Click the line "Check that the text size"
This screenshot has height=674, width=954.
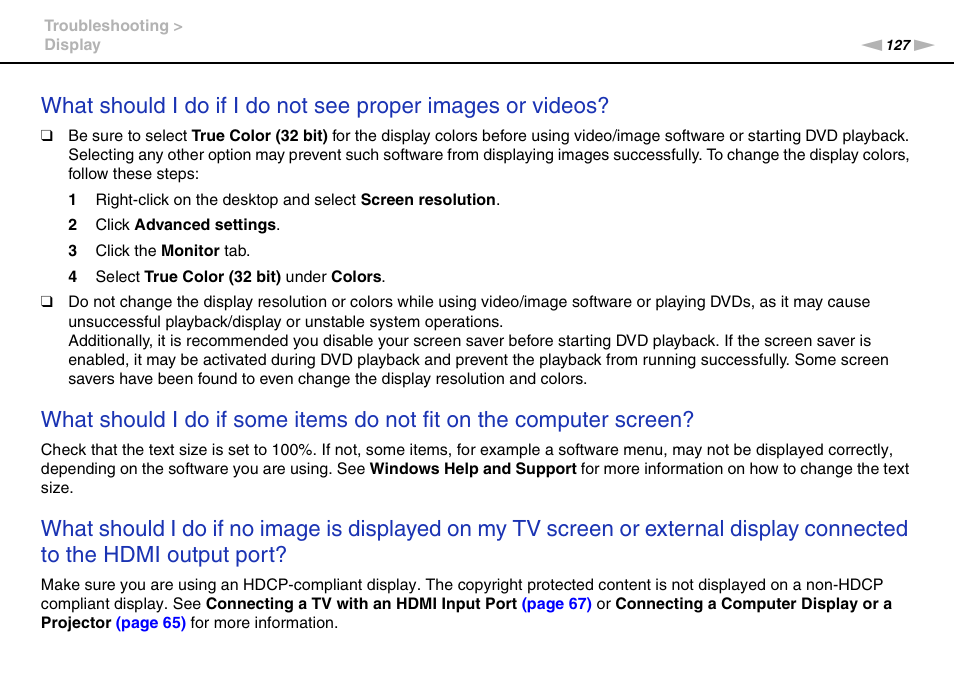point(467,450)
